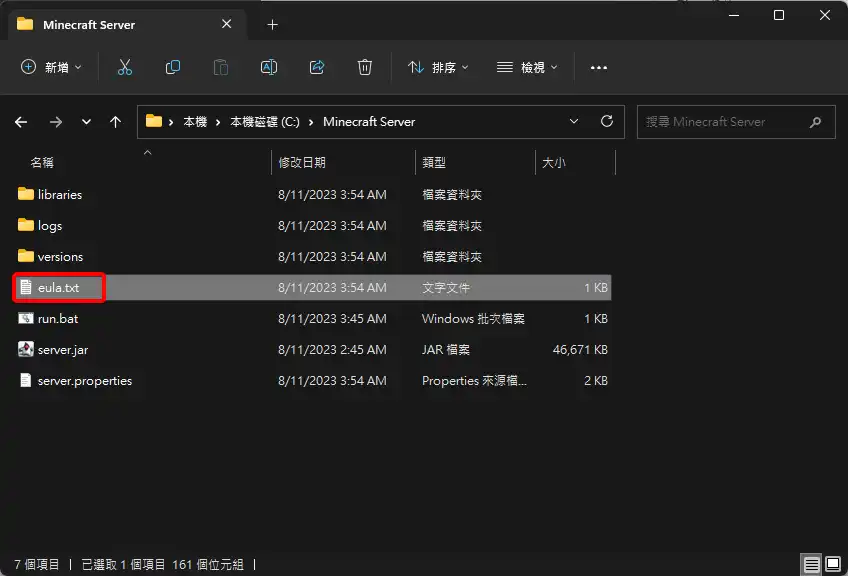Click the logs folder icon

pos(25,224)
